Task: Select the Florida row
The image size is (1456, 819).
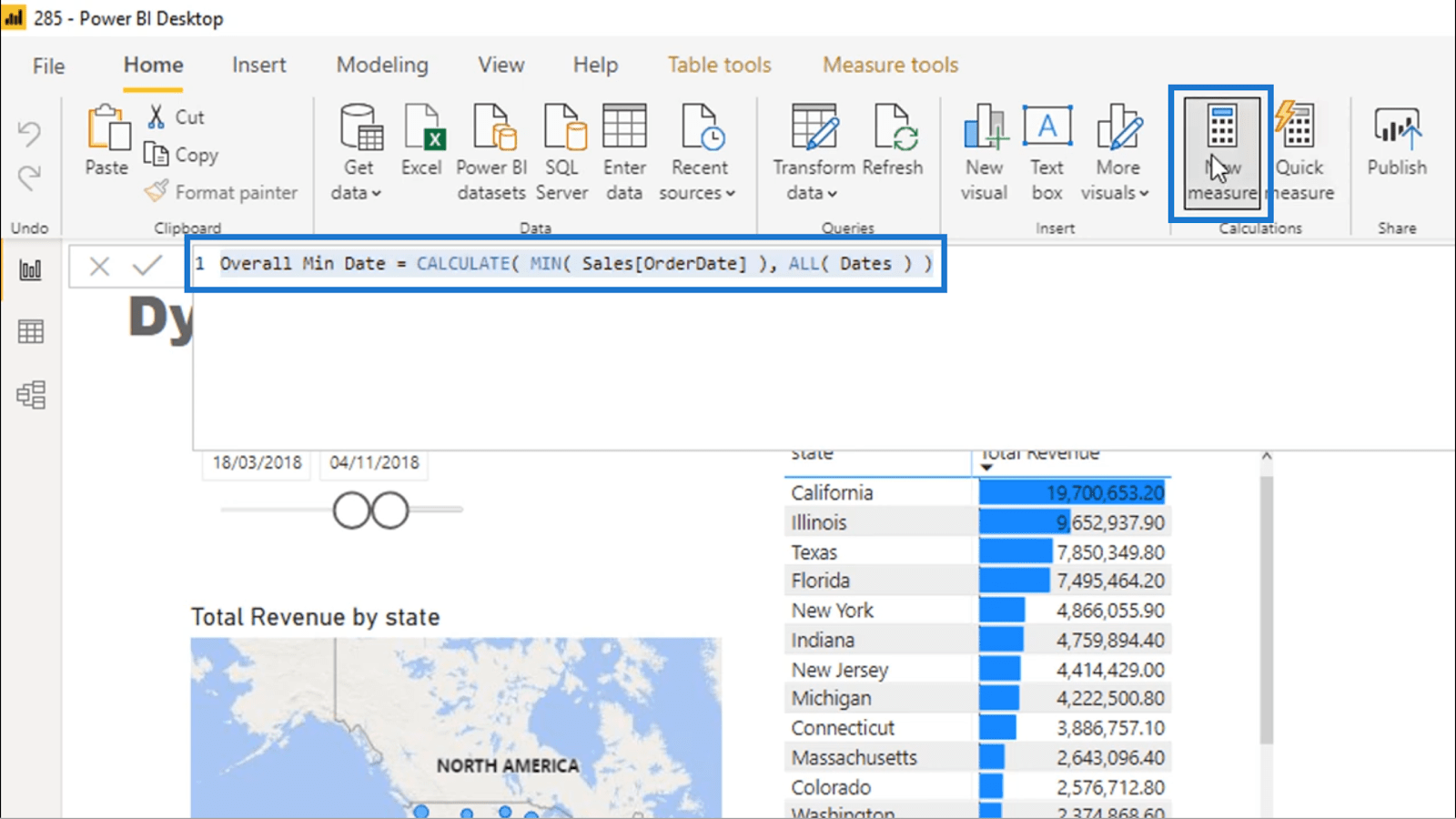Action: tap(977, 581)
